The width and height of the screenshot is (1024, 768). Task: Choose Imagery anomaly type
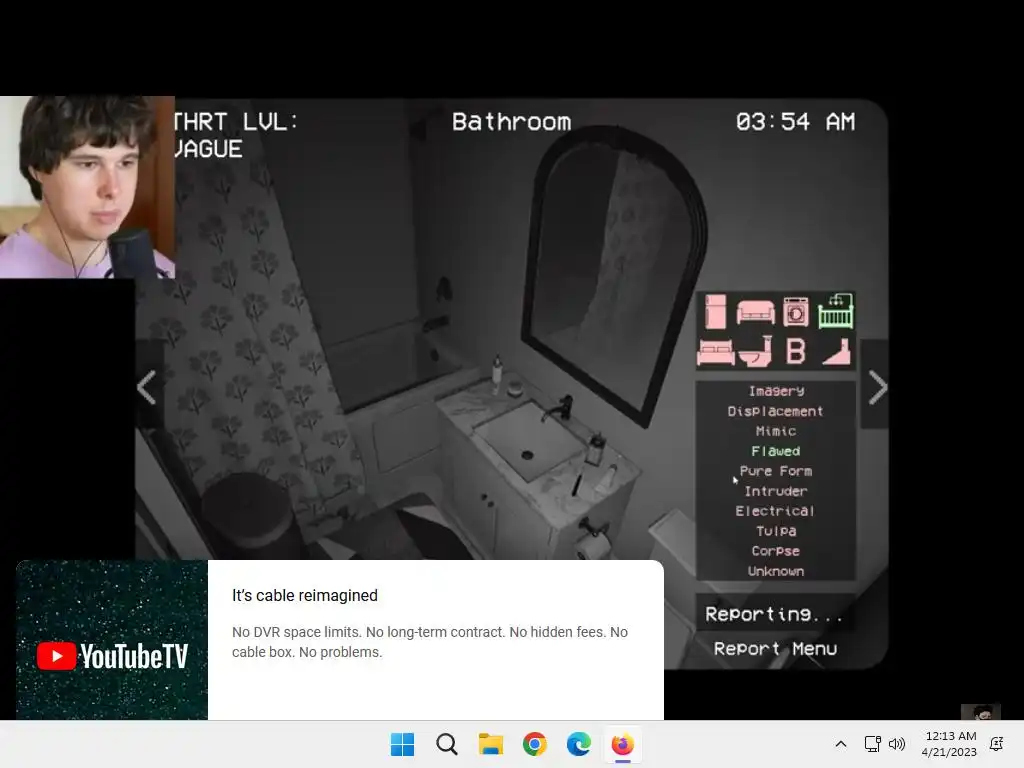[776, 391]
